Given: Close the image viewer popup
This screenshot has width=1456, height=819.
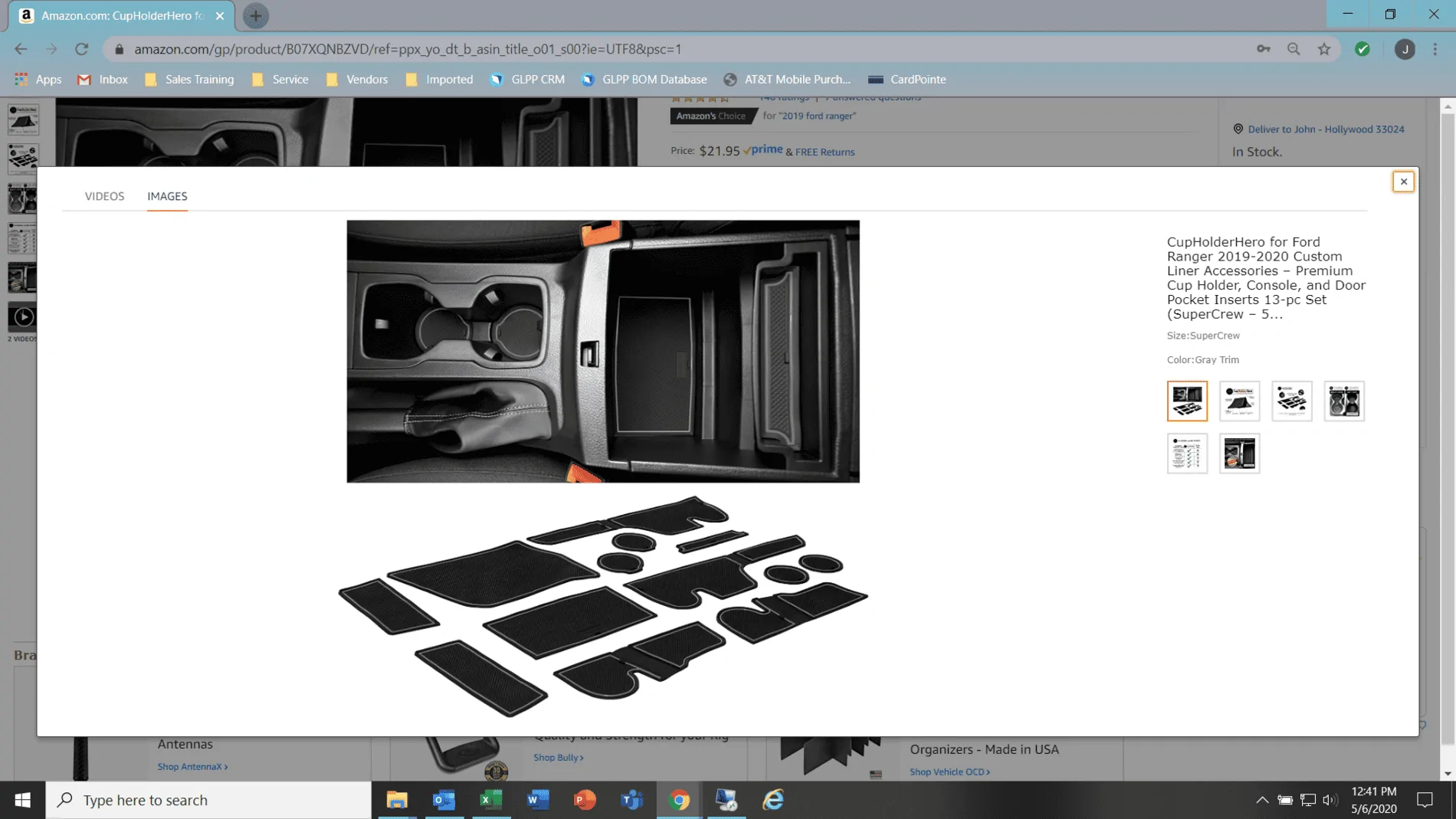Looking at the screenshot, I should (x=1403, y=182).
